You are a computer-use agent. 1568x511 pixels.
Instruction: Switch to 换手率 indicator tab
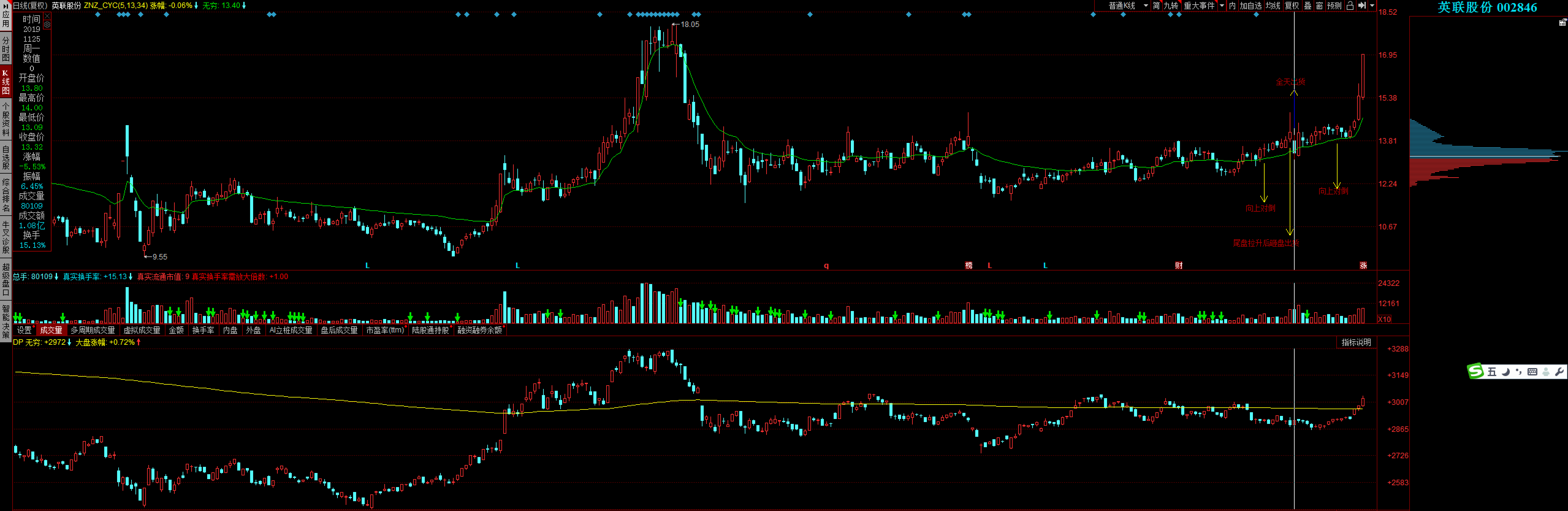[203, 330]
